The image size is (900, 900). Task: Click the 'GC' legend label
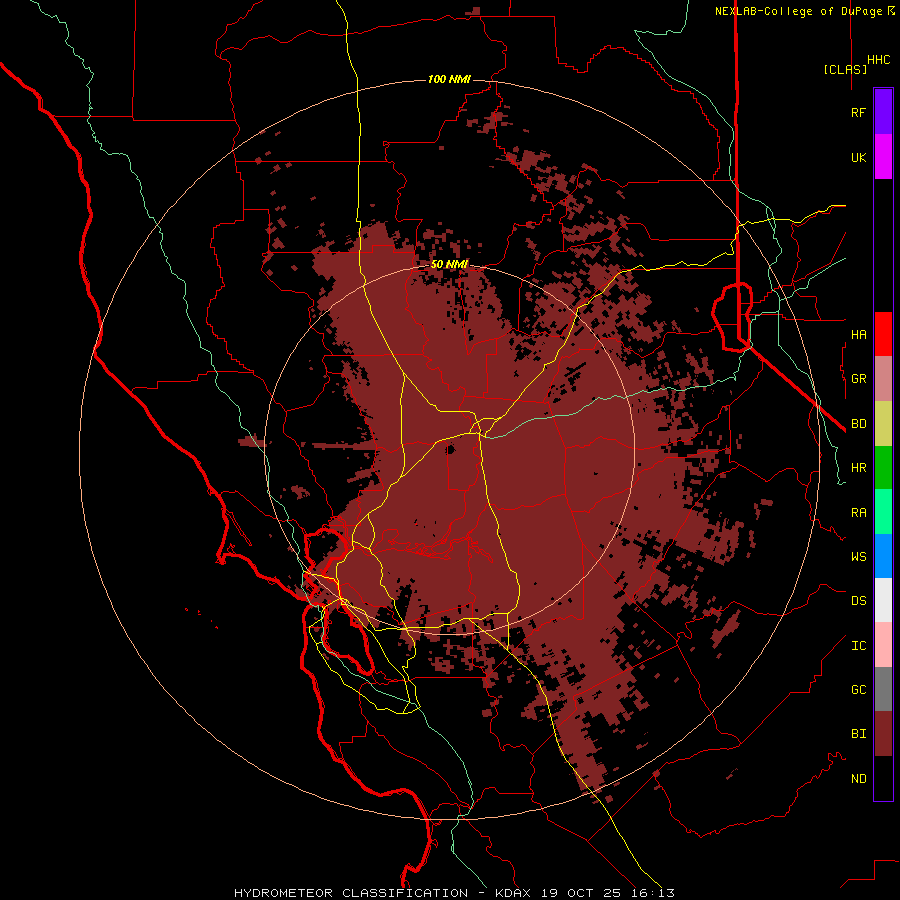coord(858,690)
